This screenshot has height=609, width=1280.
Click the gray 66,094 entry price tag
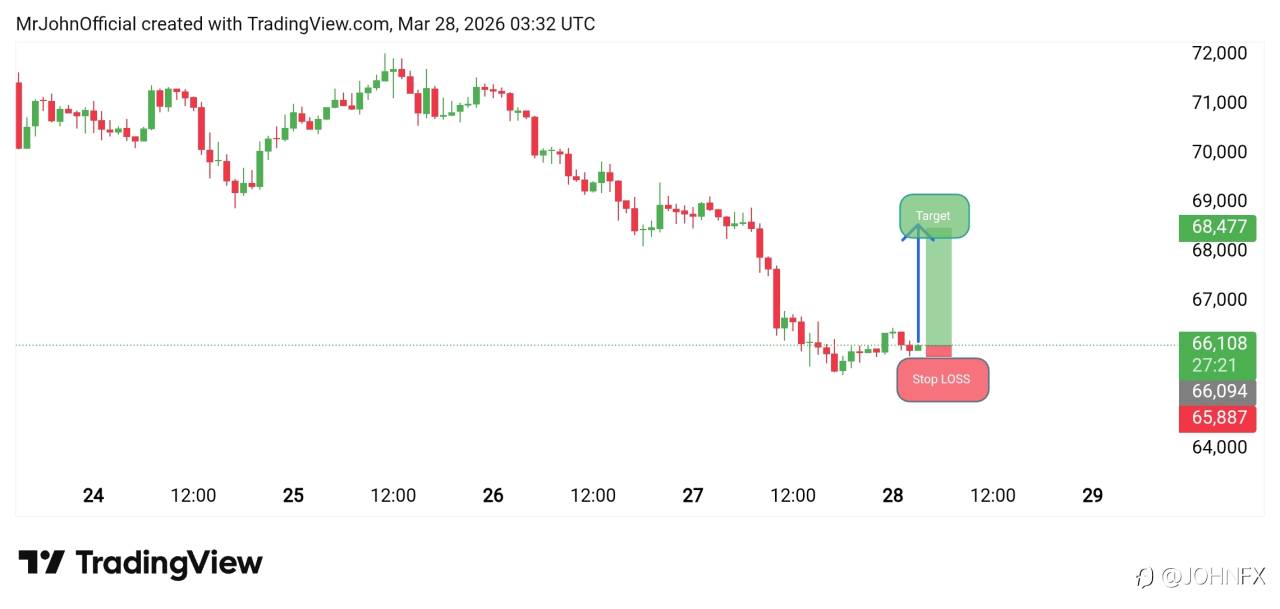click(x=1217, y=392)
